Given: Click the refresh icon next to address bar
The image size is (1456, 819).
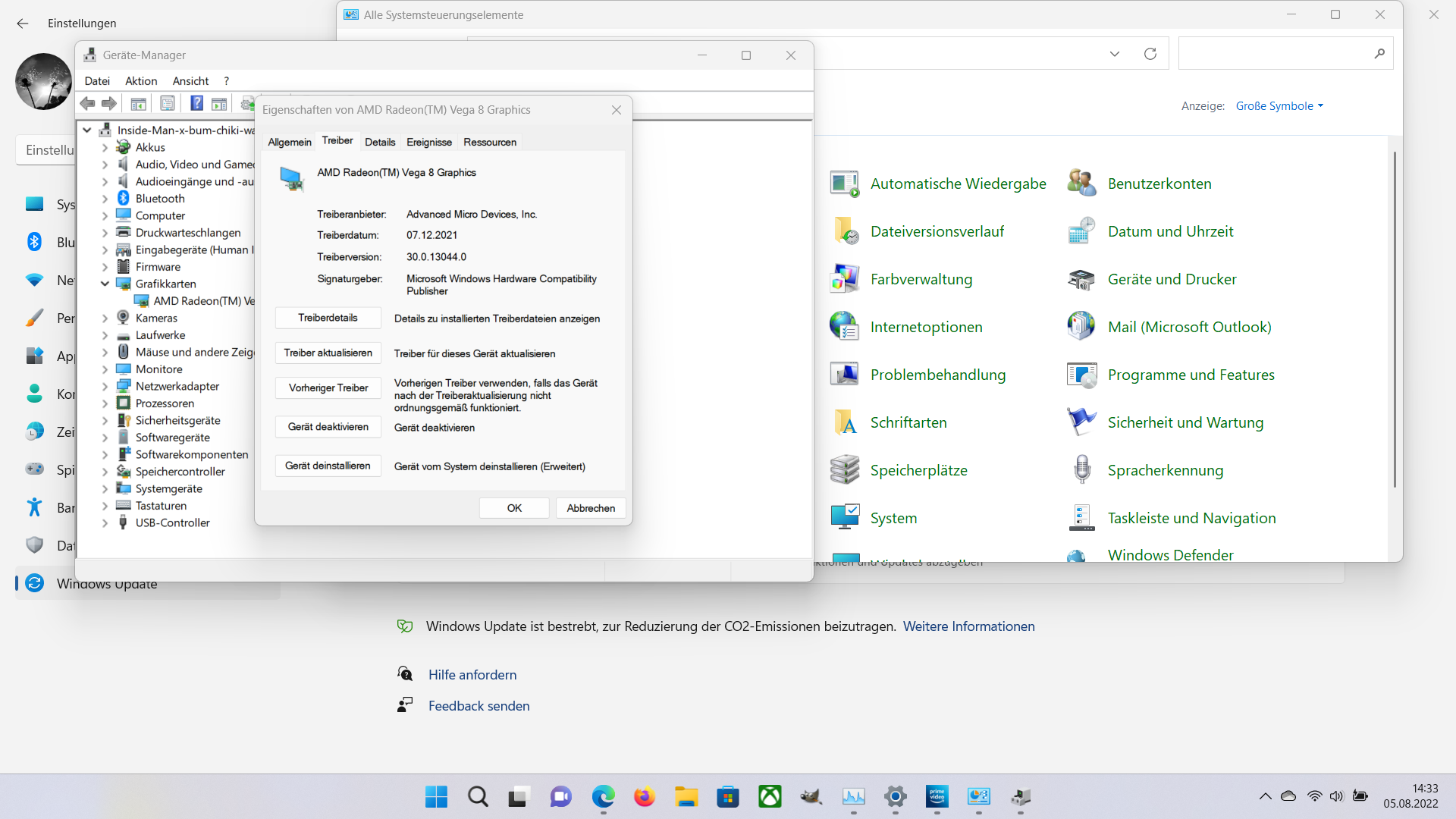Looking at the screenshot, I should coord(1150,54).
